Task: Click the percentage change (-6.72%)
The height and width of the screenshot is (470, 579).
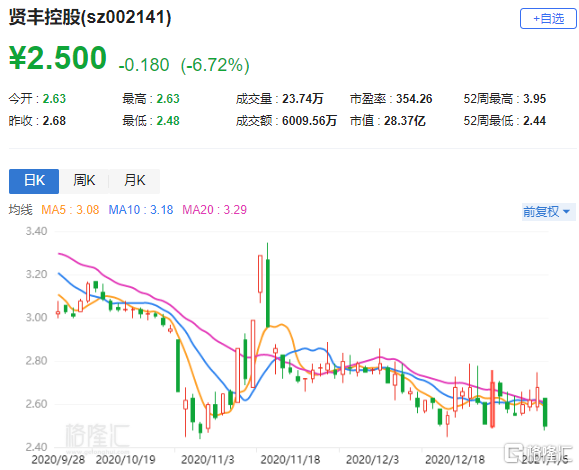Action: tap(215, 65)
